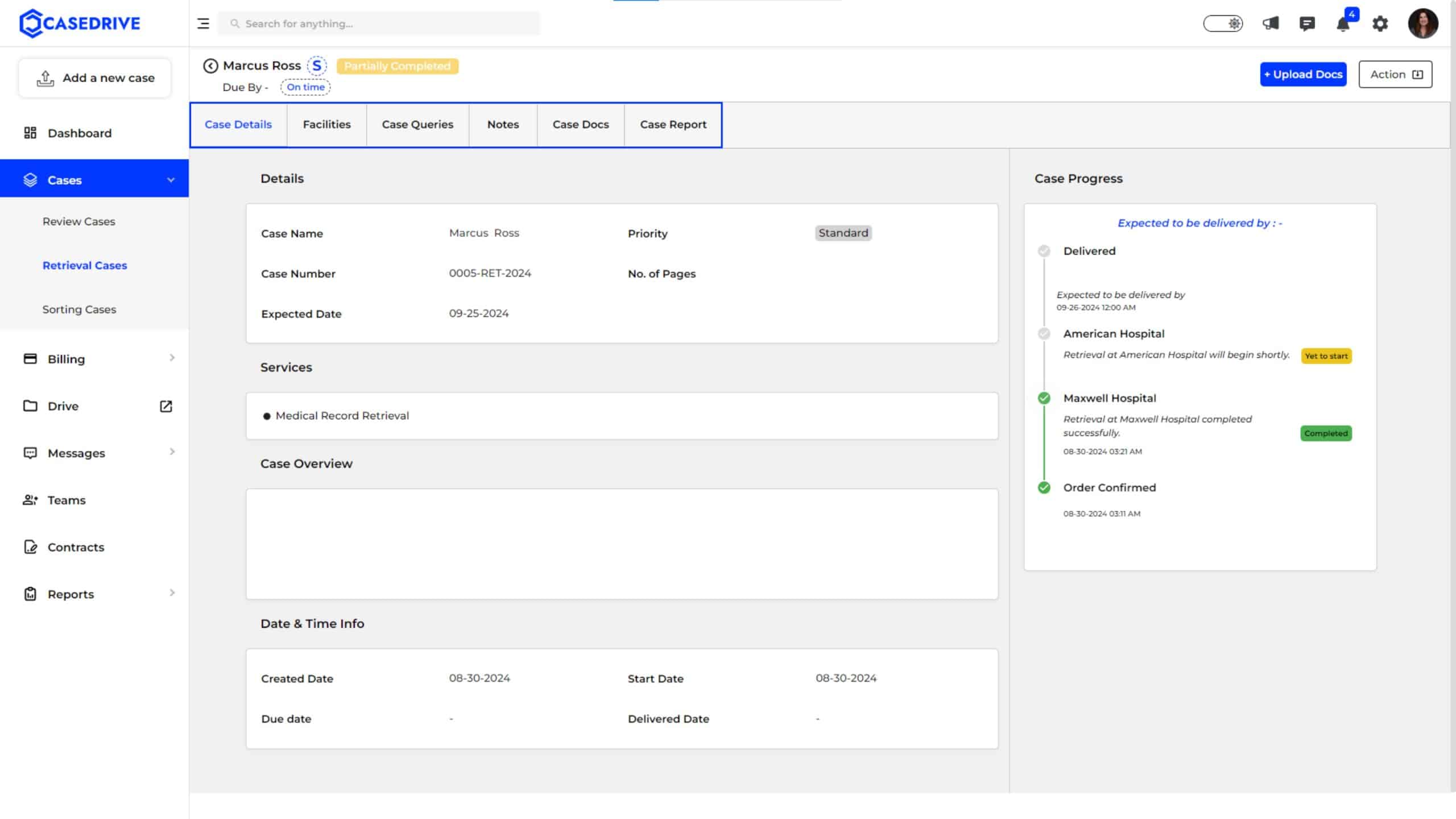
Task: Collapse the Cases menu chevron
Action: click(x=171, y=180)
